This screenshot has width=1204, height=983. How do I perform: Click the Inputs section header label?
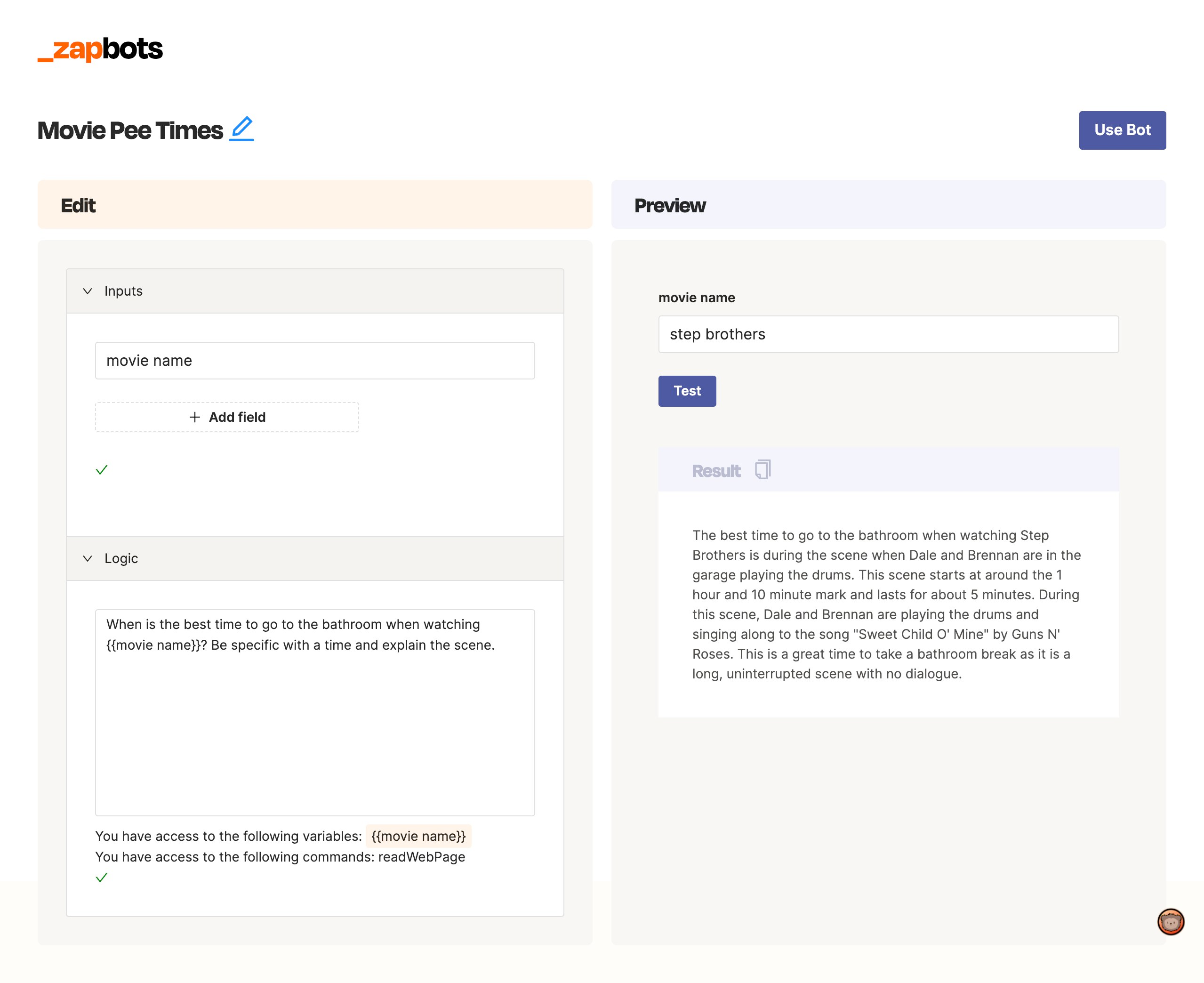[123, 291]
